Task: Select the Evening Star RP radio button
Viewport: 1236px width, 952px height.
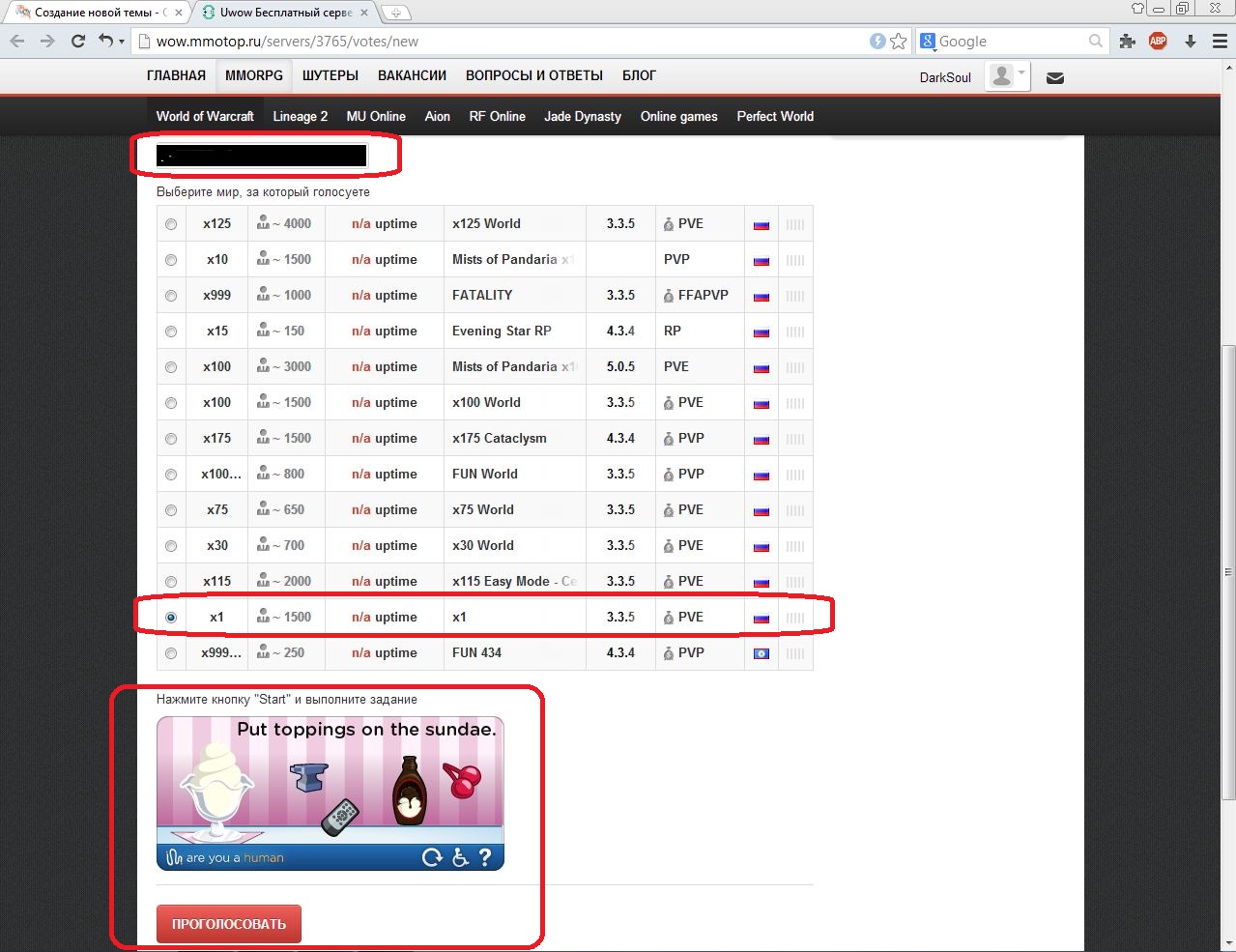Action: [171, 332]
